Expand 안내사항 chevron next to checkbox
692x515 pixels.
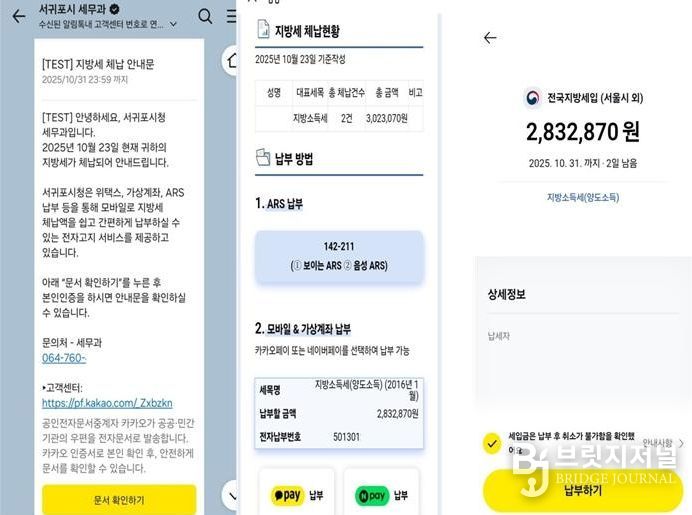(x=681, y=443)
